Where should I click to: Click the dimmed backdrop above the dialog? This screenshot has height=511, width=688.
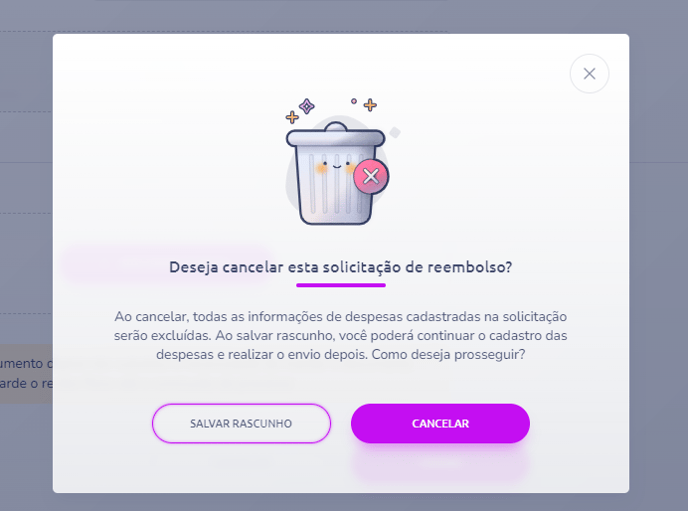[x=344, y=17]
